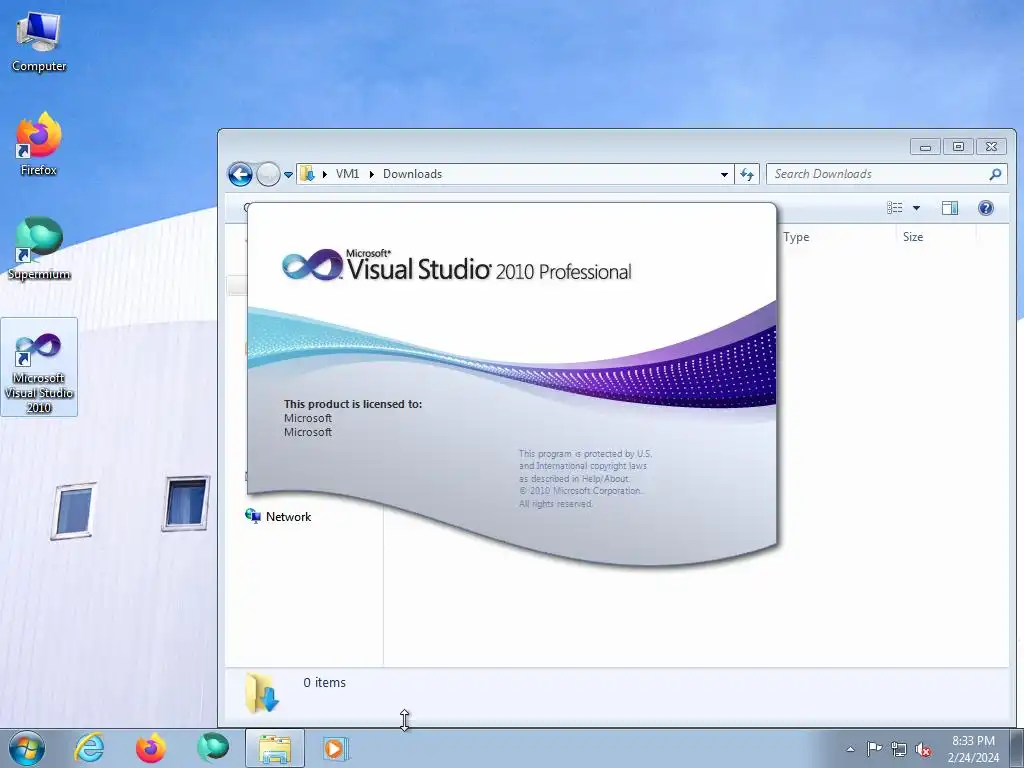
Task: Show hidden tray icons arrow
Action: point(850,749)
